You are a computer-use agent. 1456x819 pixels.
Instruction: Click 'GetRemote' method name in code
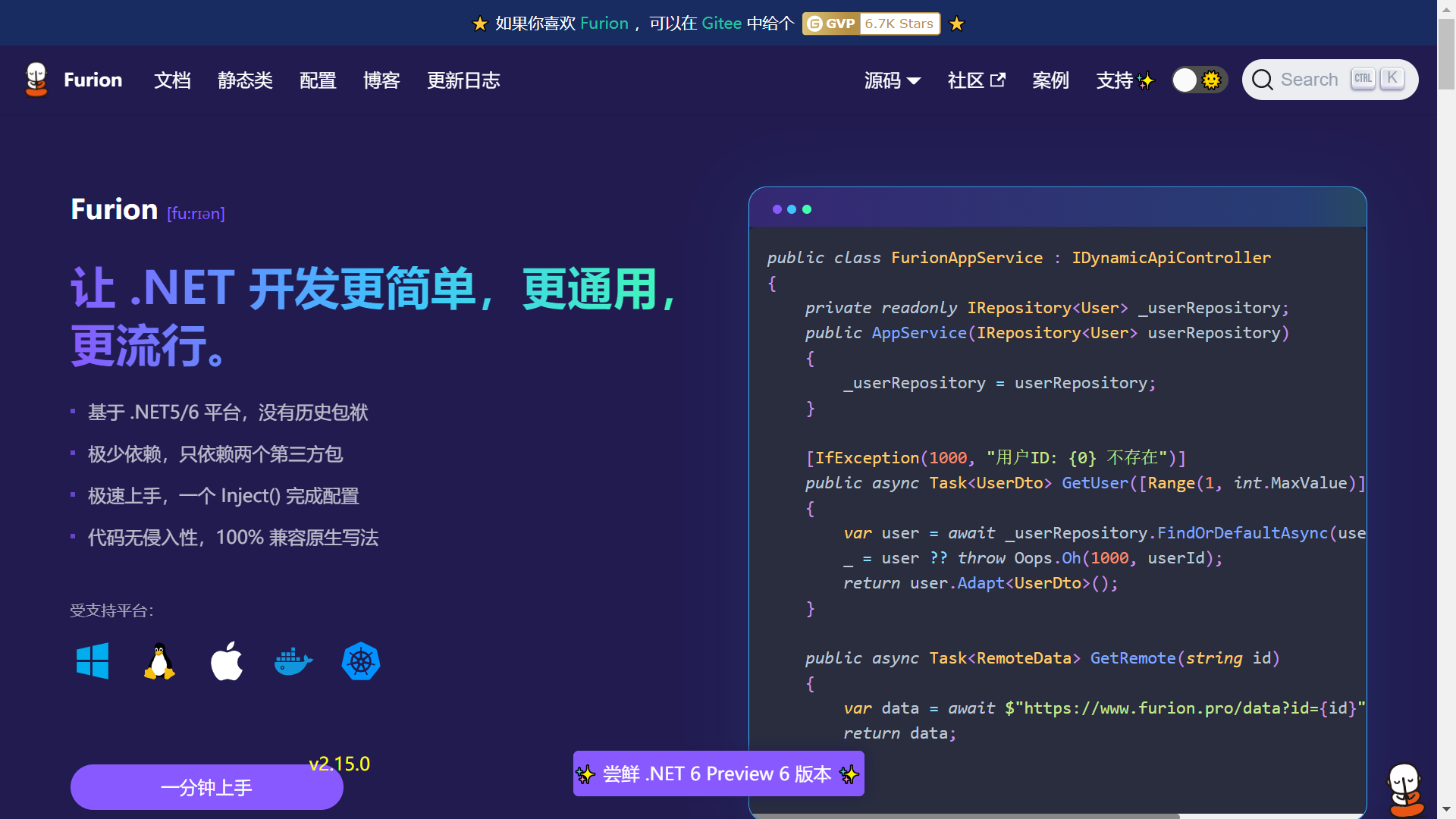pos(1133,658)
